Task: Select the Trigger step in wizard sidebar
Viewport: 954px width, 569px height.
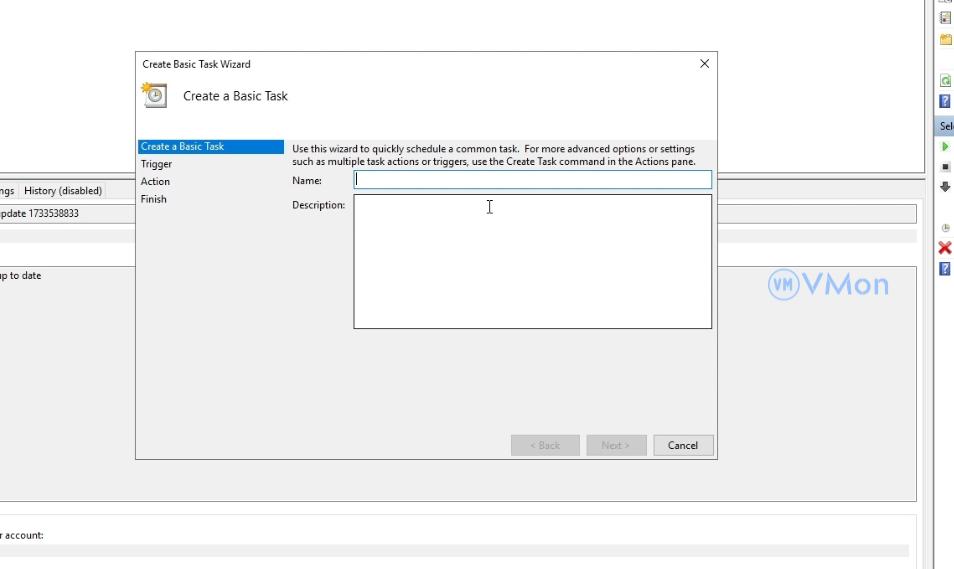Action: click(x=156, y=164)
